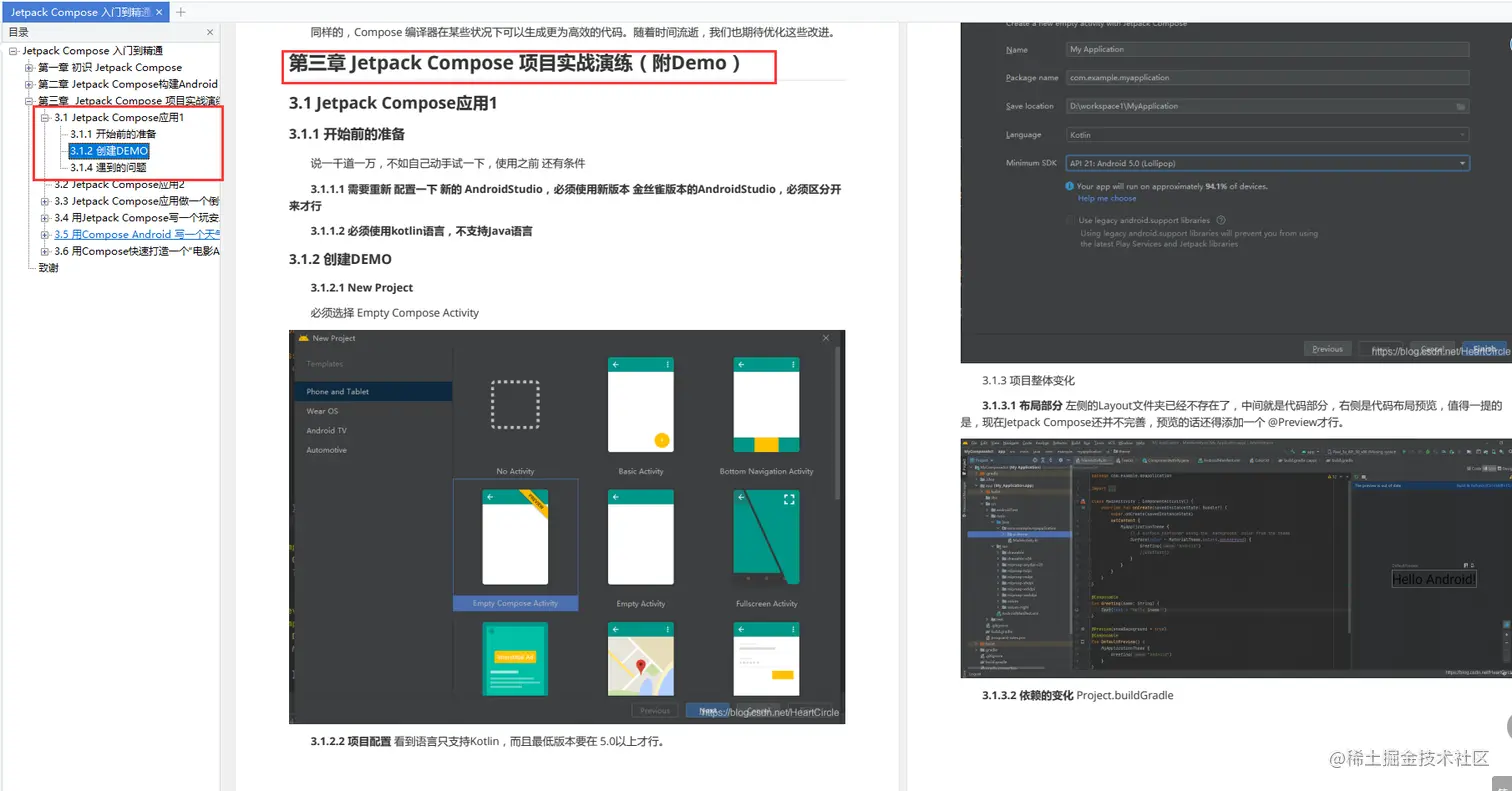
Task: Click info icon before device percentage
Action: click(x=1071, y=186)
